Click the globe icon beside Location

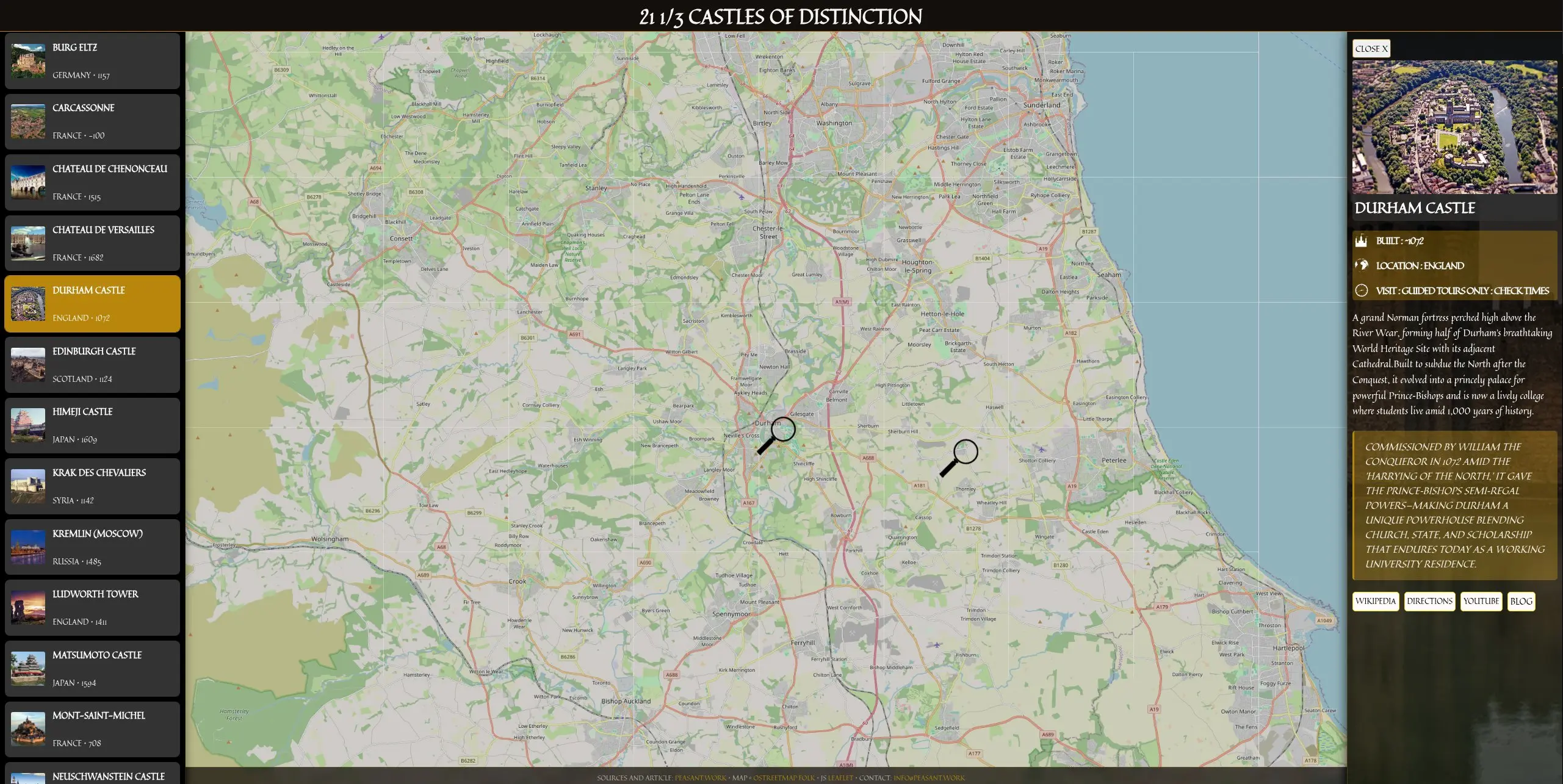(1361, 265)
